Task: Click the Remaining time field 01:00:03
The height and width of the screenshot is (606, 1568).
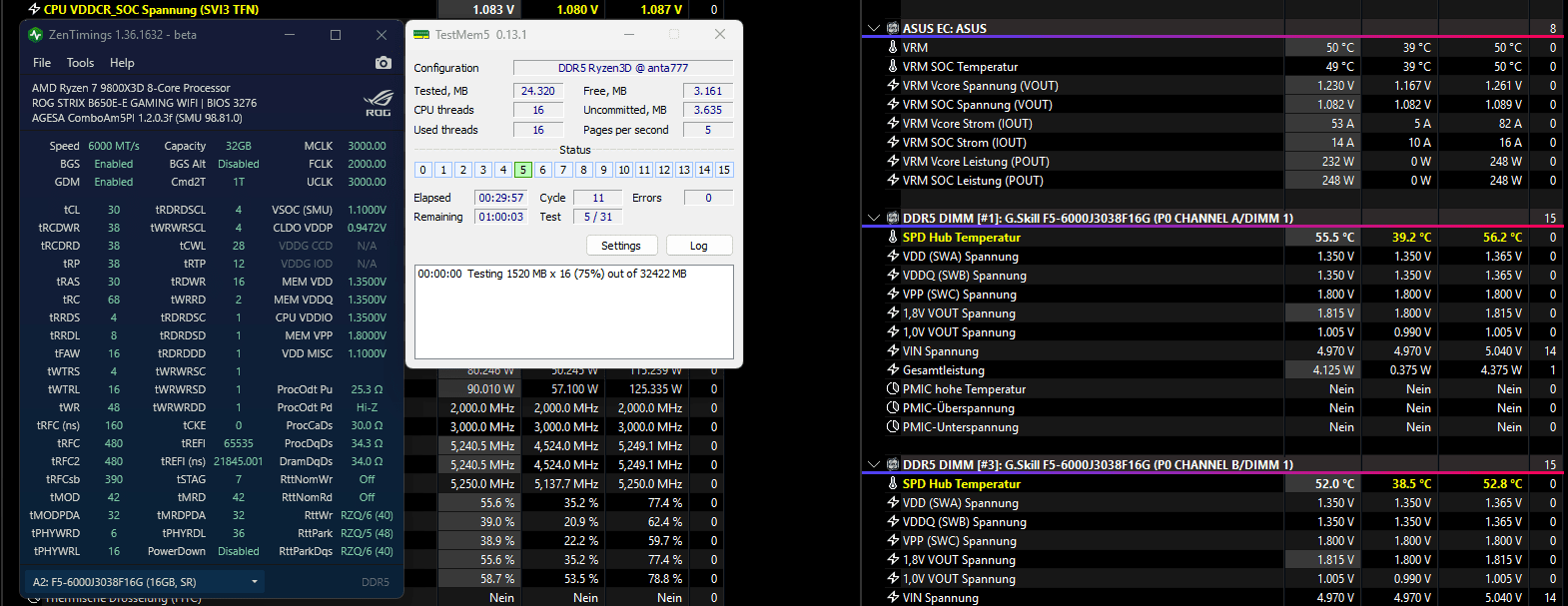Action: (500, 217)
